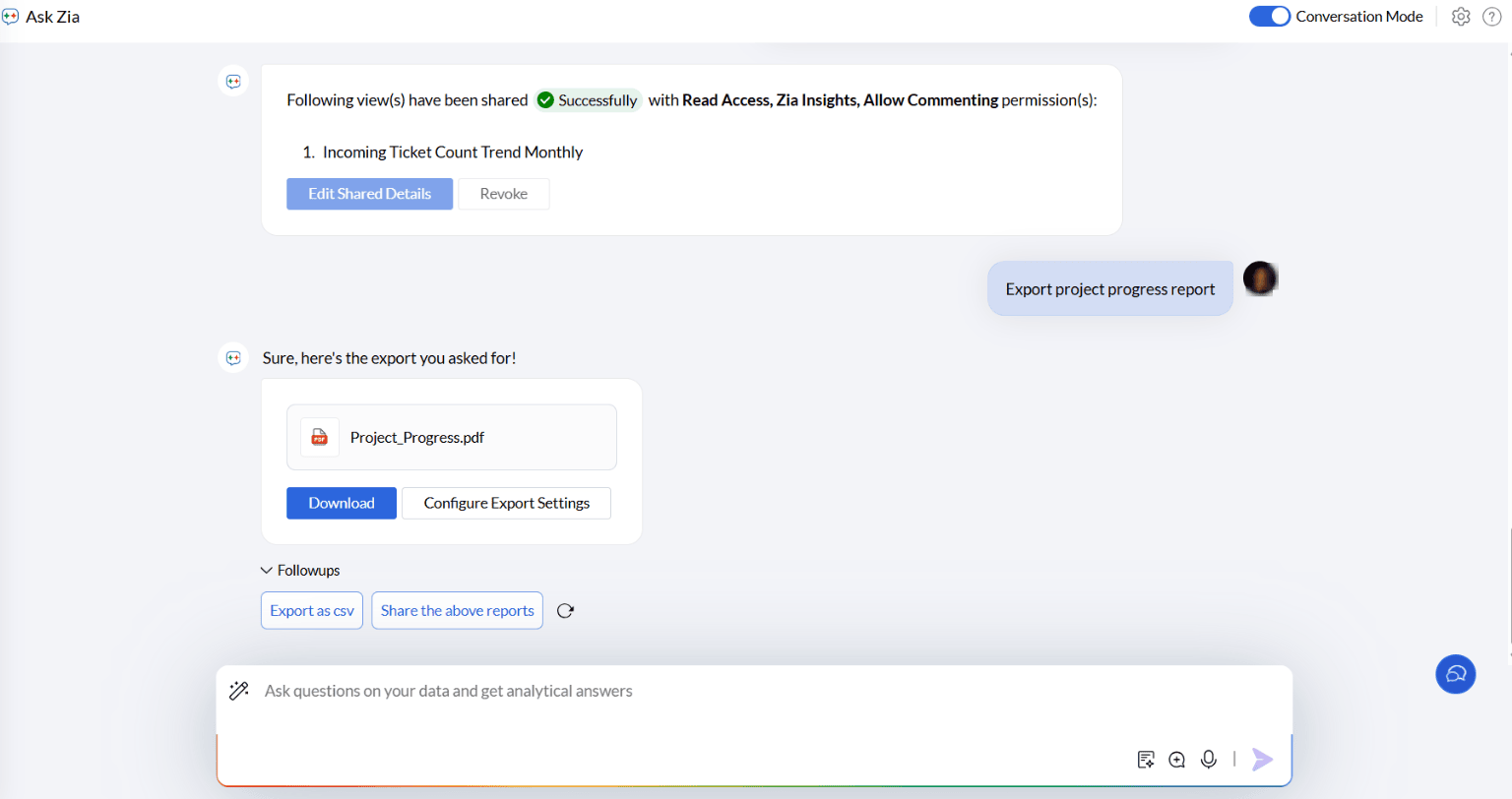
Task: Open Configure Export Settings
Action: click(506, 503)
